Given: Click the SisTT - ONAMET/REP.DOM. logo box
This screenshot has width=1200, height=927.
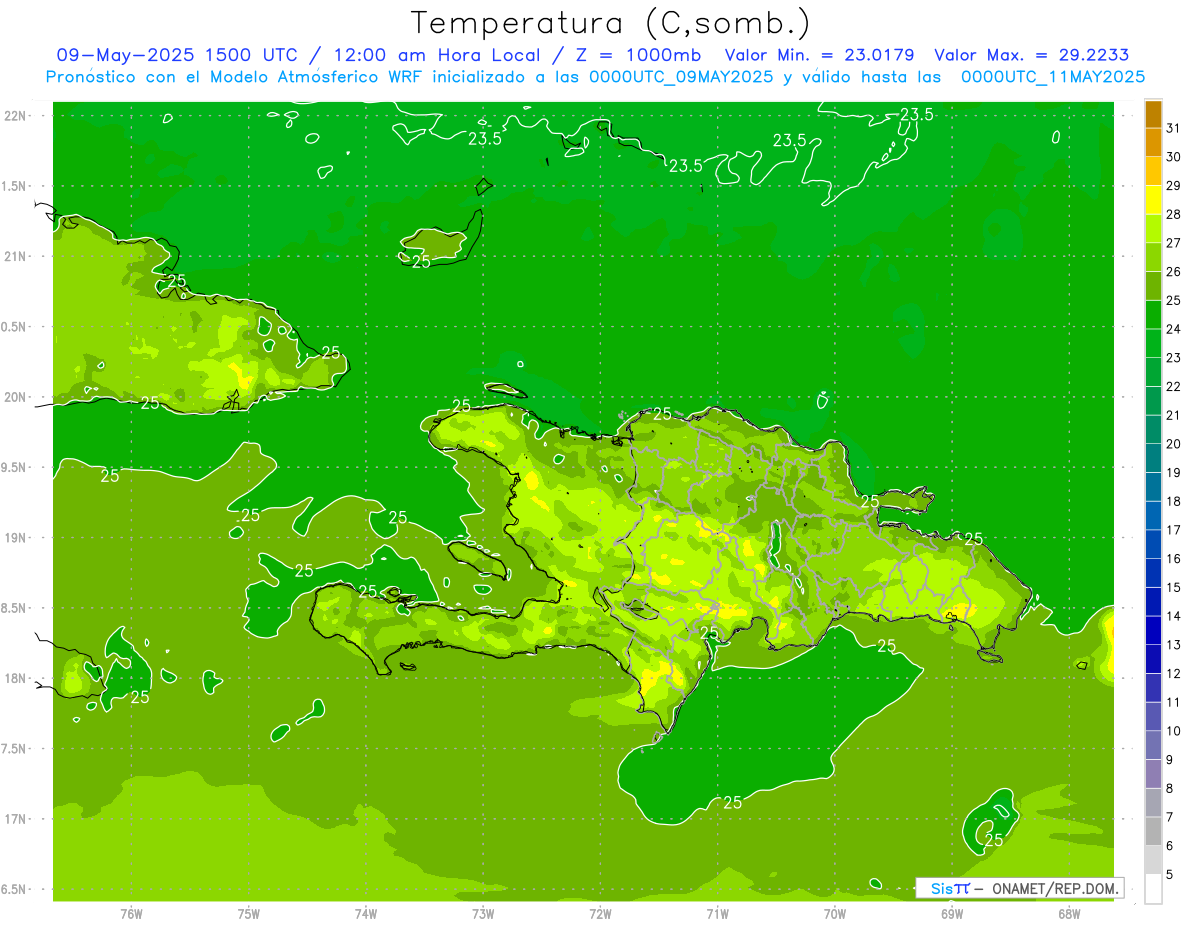Looking at the screenshot, I should pos(1019,888).
